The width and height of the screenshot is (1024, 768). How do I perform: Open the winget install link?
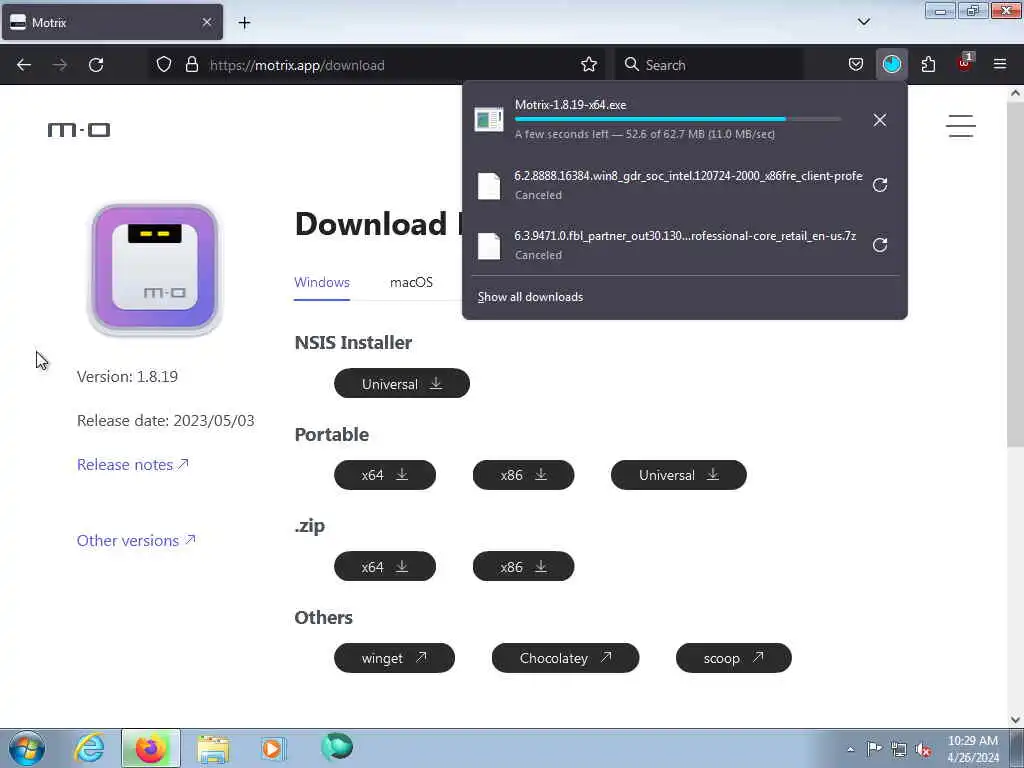click(394, 658)
